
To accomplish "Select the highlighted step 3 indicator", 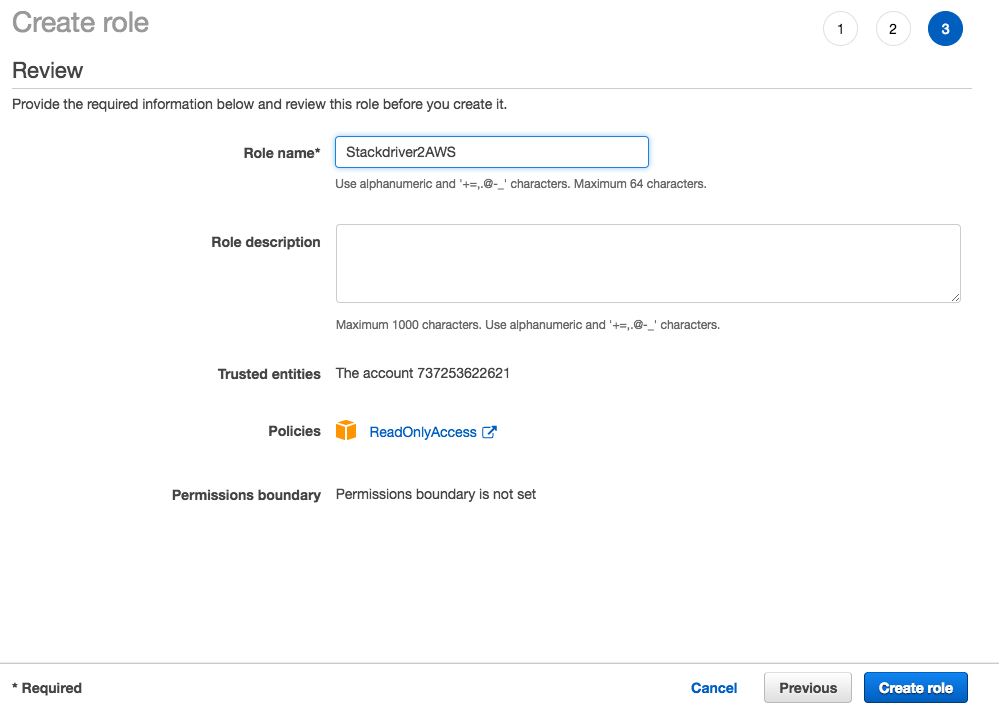I will (945, 29).
